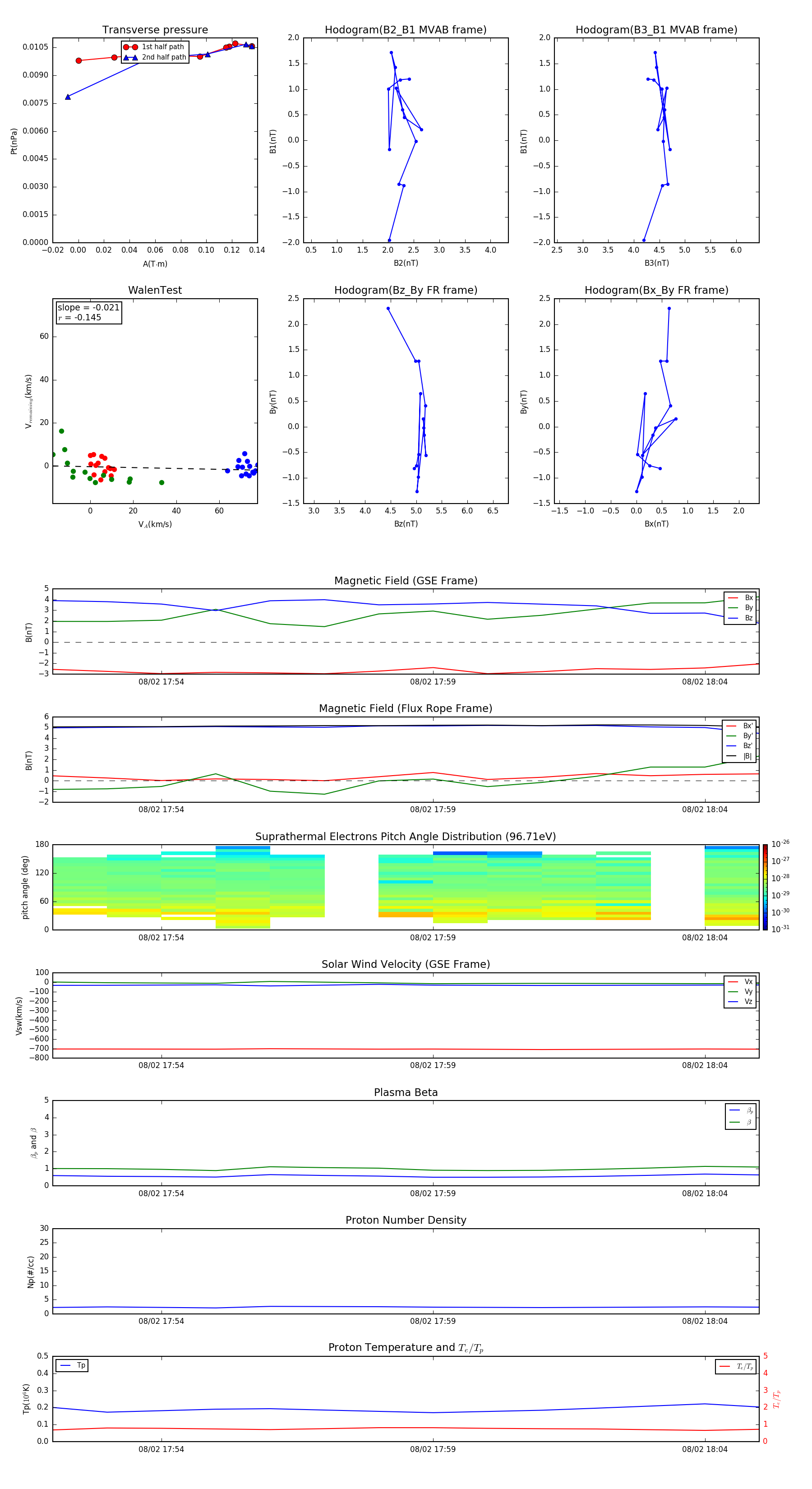
Task: Click the highest green dot in WalenTest plot
Action: 61,431
